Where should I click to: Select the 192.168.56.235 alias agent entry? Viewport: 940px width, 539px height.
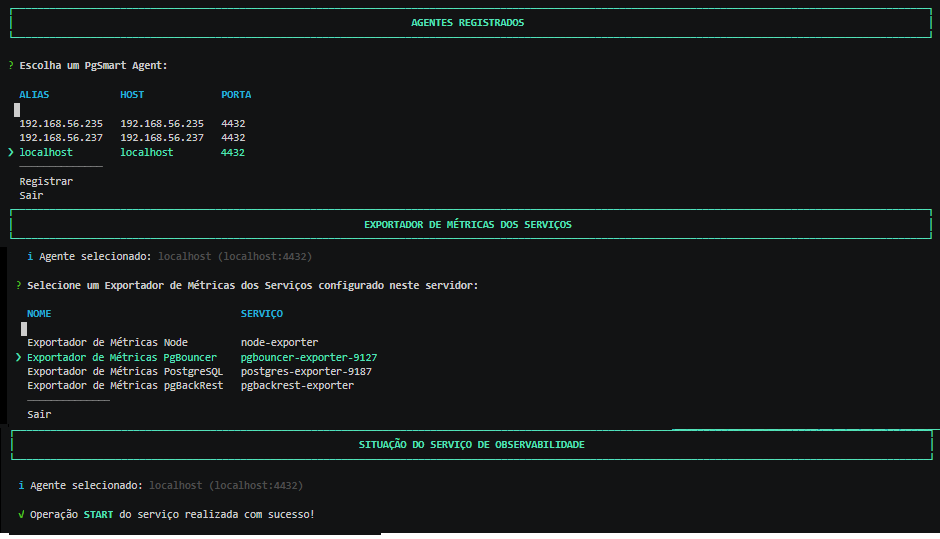61,124
